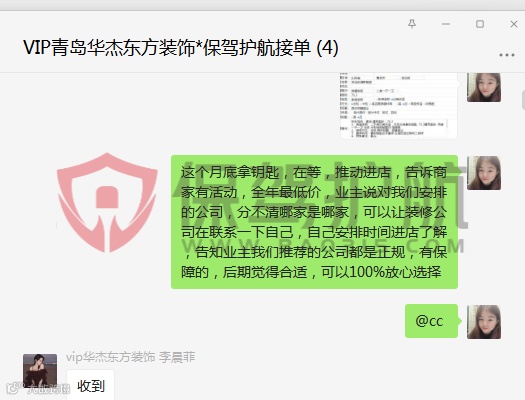Select the long green message about 月底拿钥匙
This screenshot has width=525, height=400.
click(314, 222)
